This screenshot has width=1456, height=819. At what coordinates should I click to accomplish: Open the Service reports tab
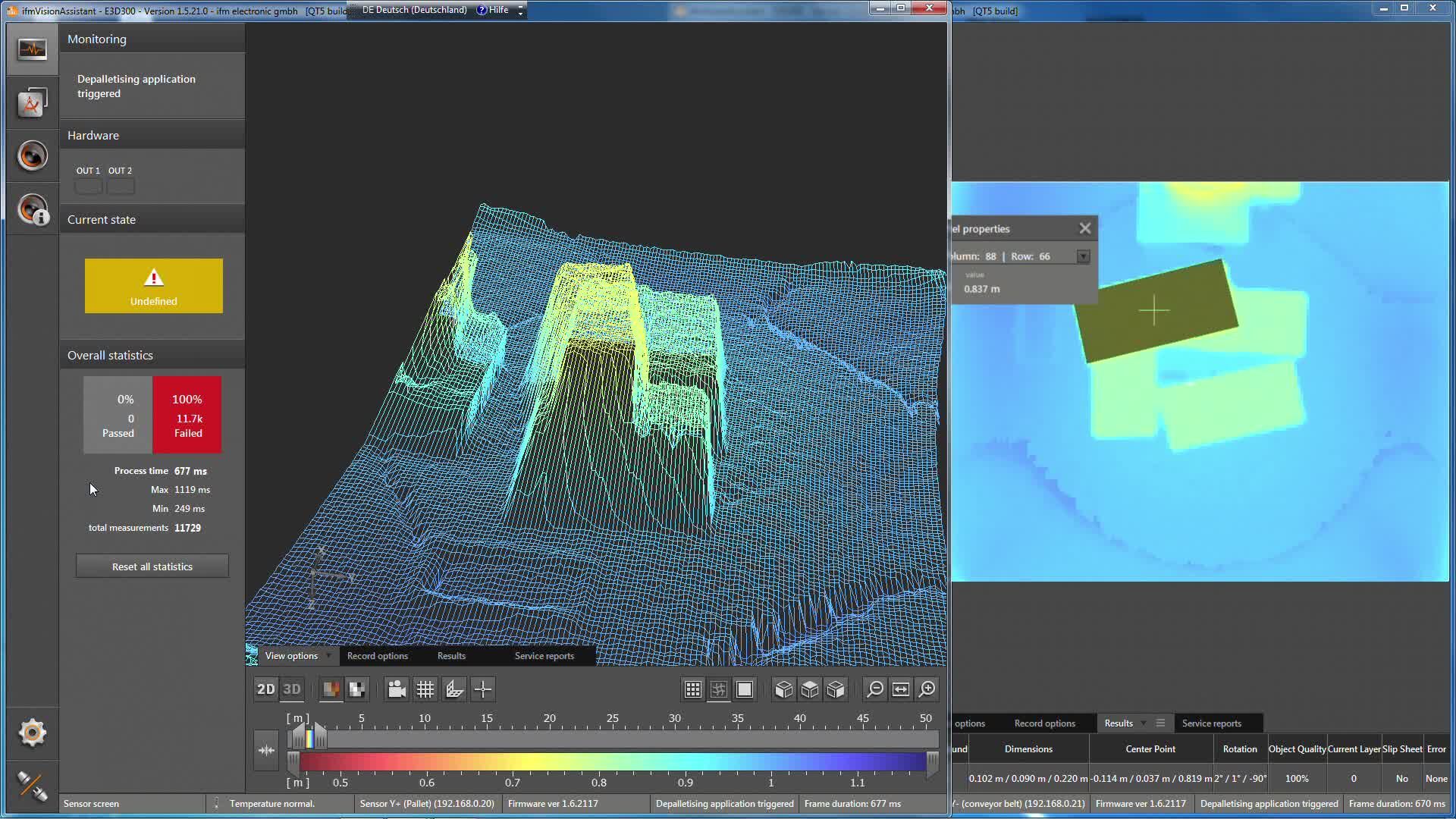tap(544, 656)
